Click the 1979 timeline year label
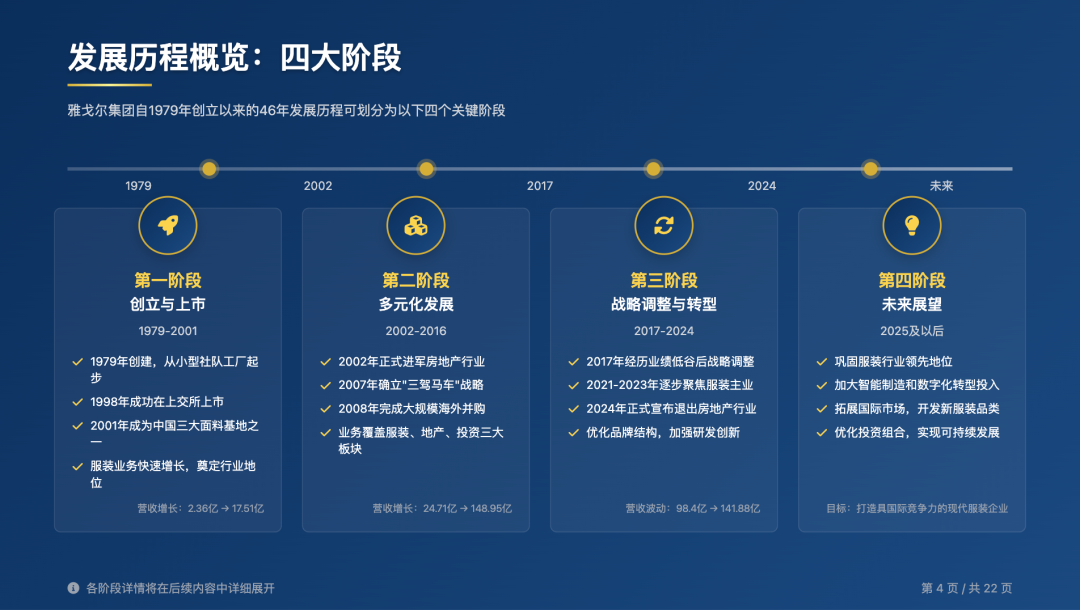 click(138, 186)
